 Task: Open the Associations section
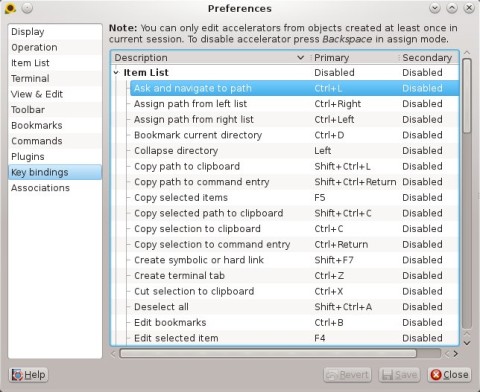click(55, 188)
